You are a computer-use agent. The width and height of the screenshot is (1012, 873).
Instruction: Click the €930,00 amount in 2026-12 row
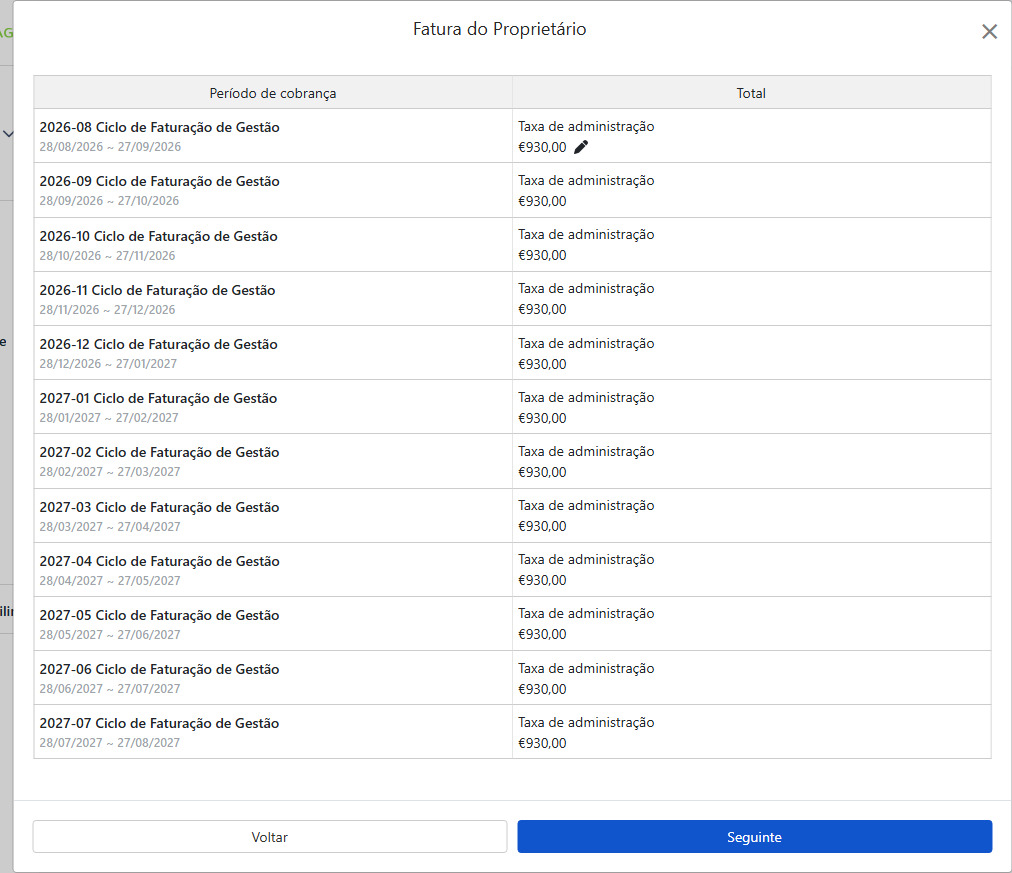[x=542, y=365]
